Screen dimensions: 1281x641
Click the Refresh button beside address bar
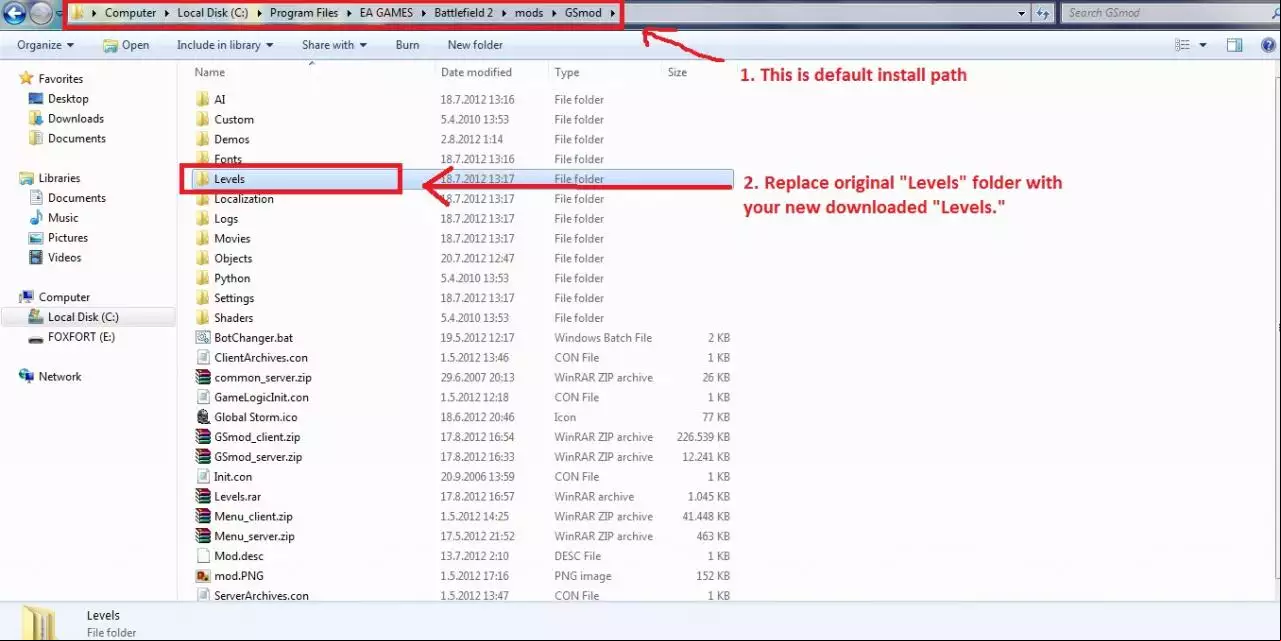coord(1043,13)
